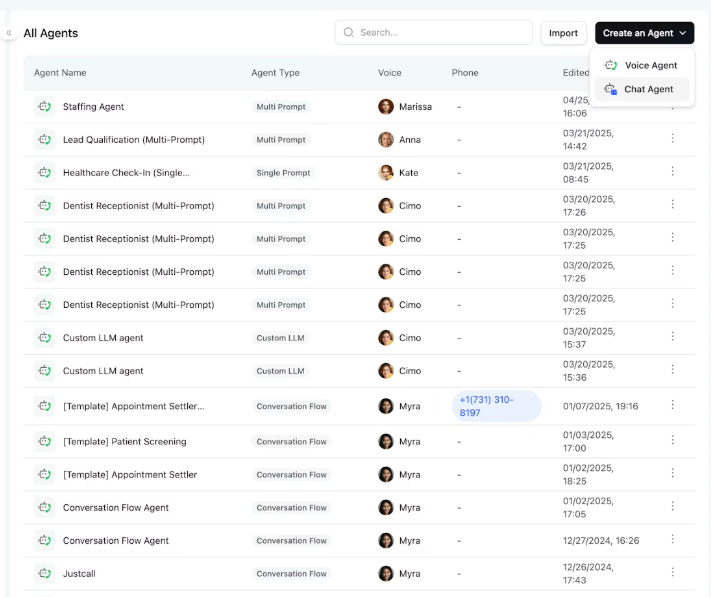Select Voice Agent from the dropdown menu
The width and height of the screenshot is (711, 597).
[642, 65]
